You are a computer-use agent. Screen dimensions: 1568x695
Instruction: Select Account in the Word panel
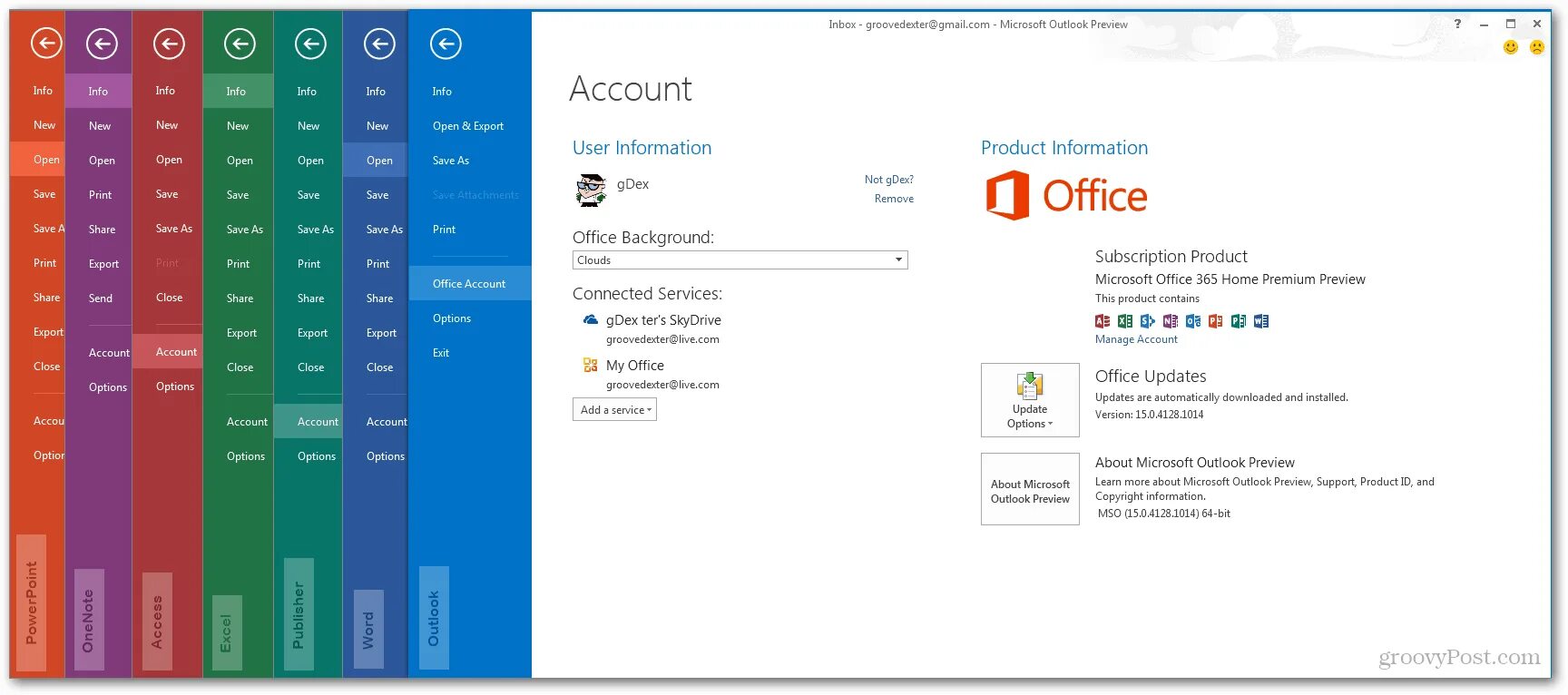[x=387, y=422]
